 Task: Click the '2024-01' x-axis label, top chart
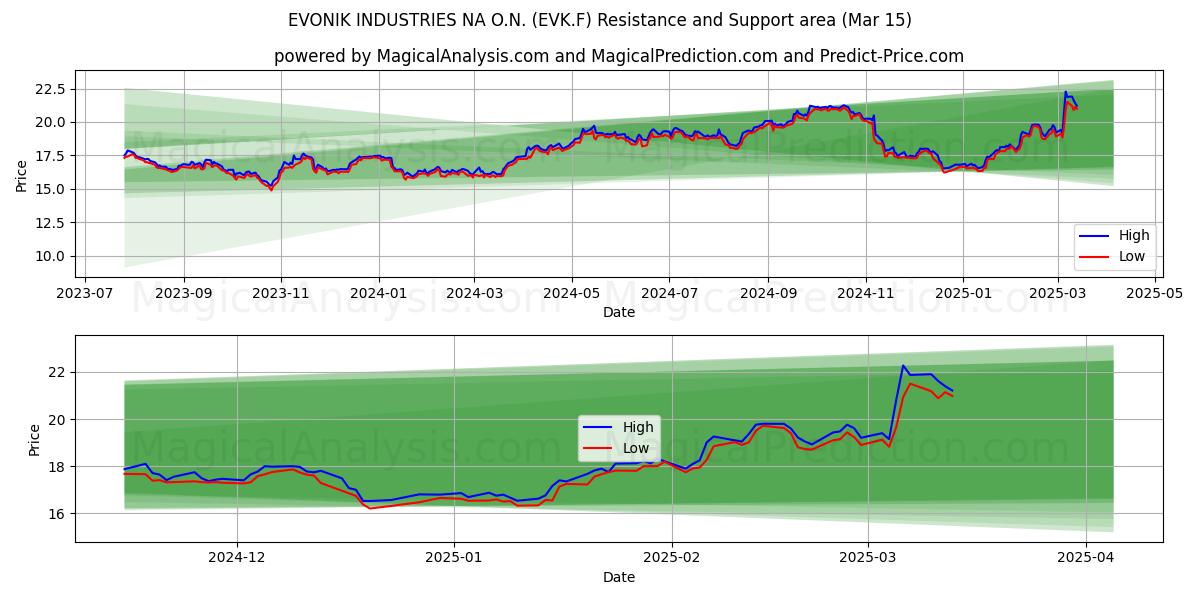pos(379,294)
